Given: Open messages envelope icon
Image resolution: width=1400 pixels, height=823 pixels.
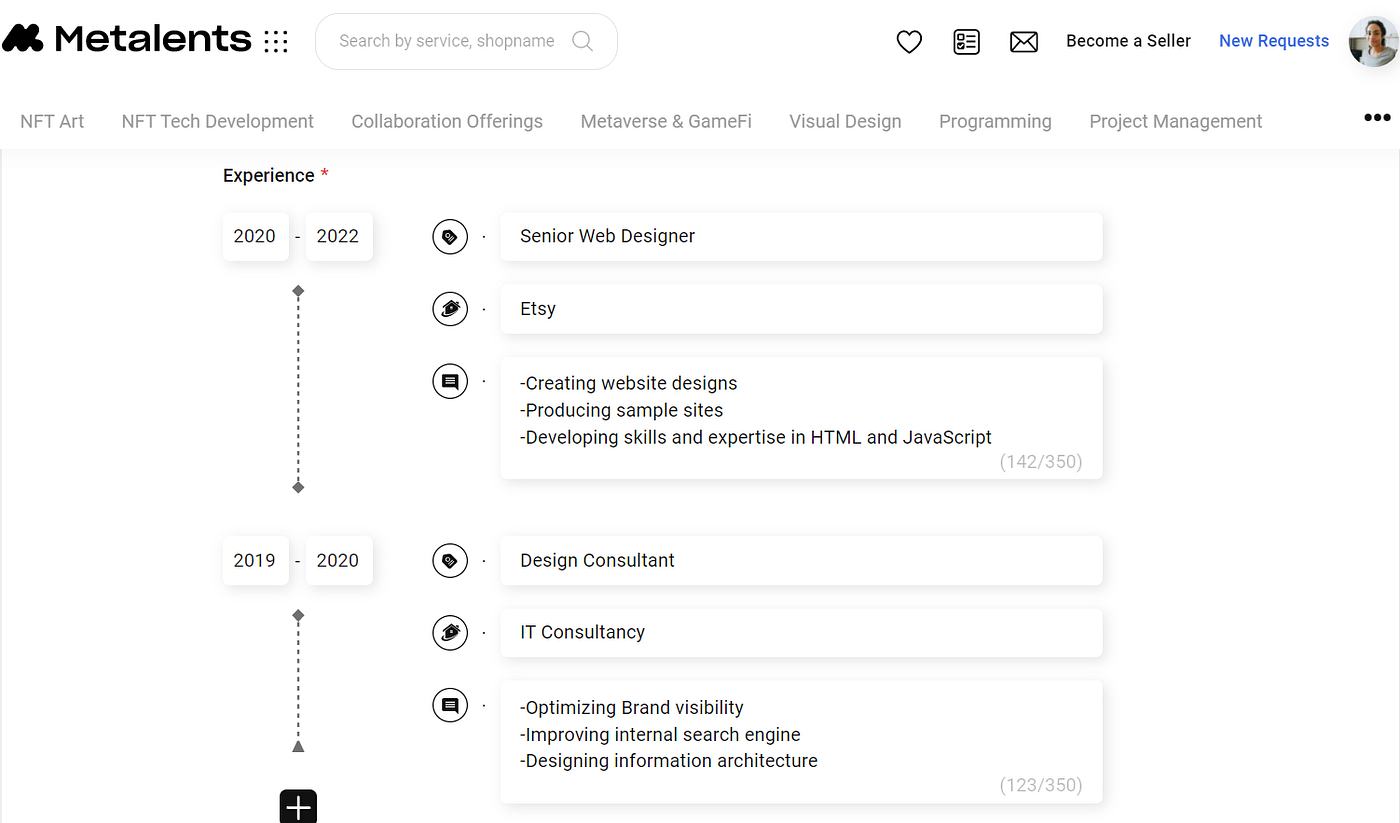Looking at the screenshot, I should tap(1024, 42).
